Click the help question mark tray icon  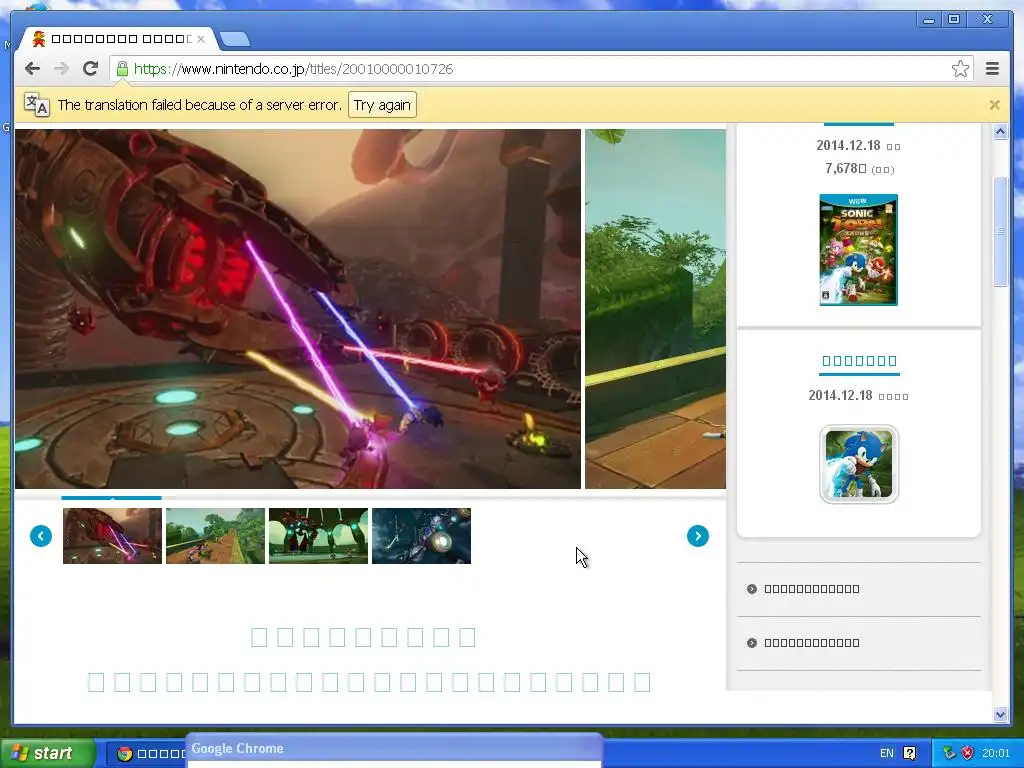(x=909, y=753)
